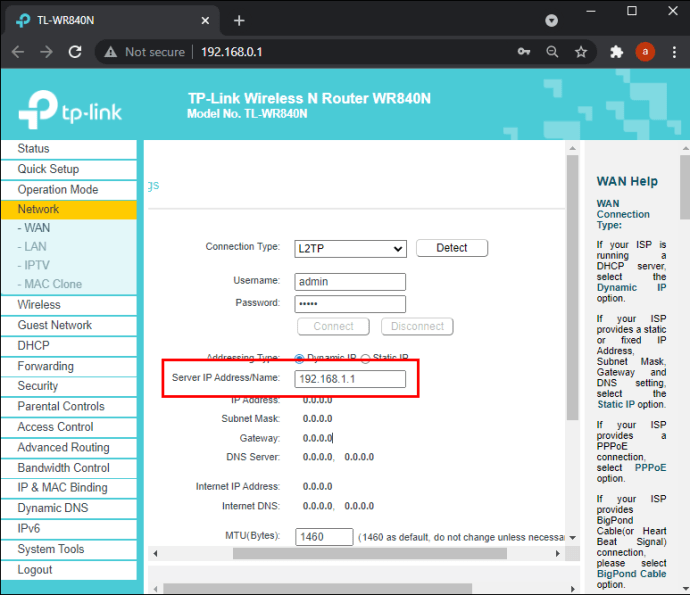Click the browser back arrow
The image size is (690, 595).
click(x=18, y=52)
